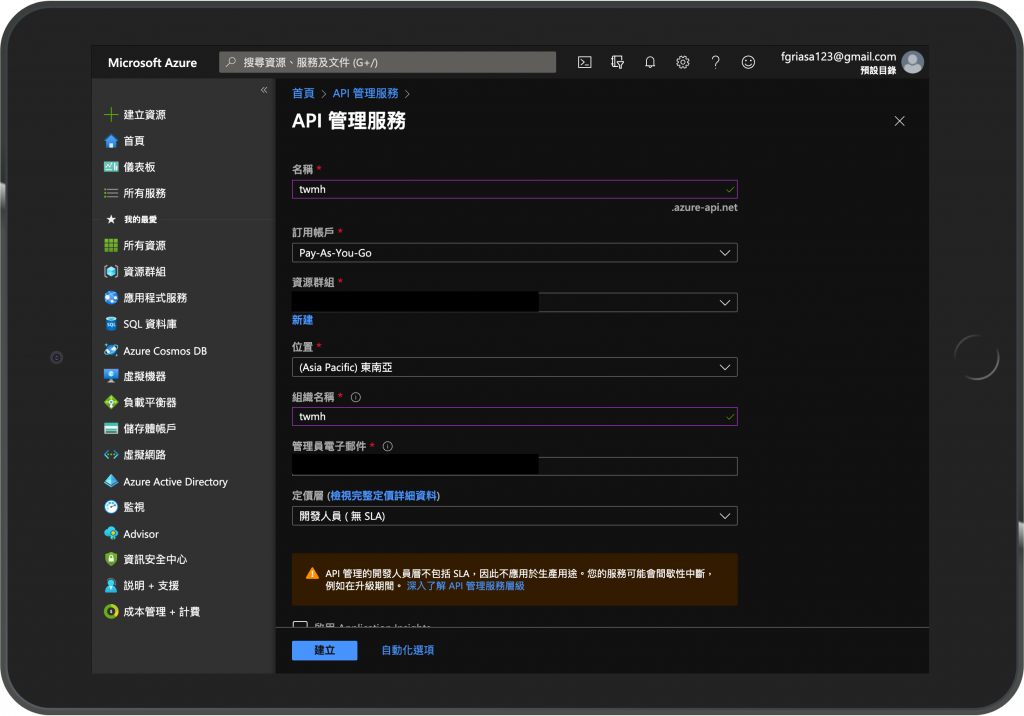Click the search resources box
Screen dimensions: 1024x716
[x=387, y=62]
